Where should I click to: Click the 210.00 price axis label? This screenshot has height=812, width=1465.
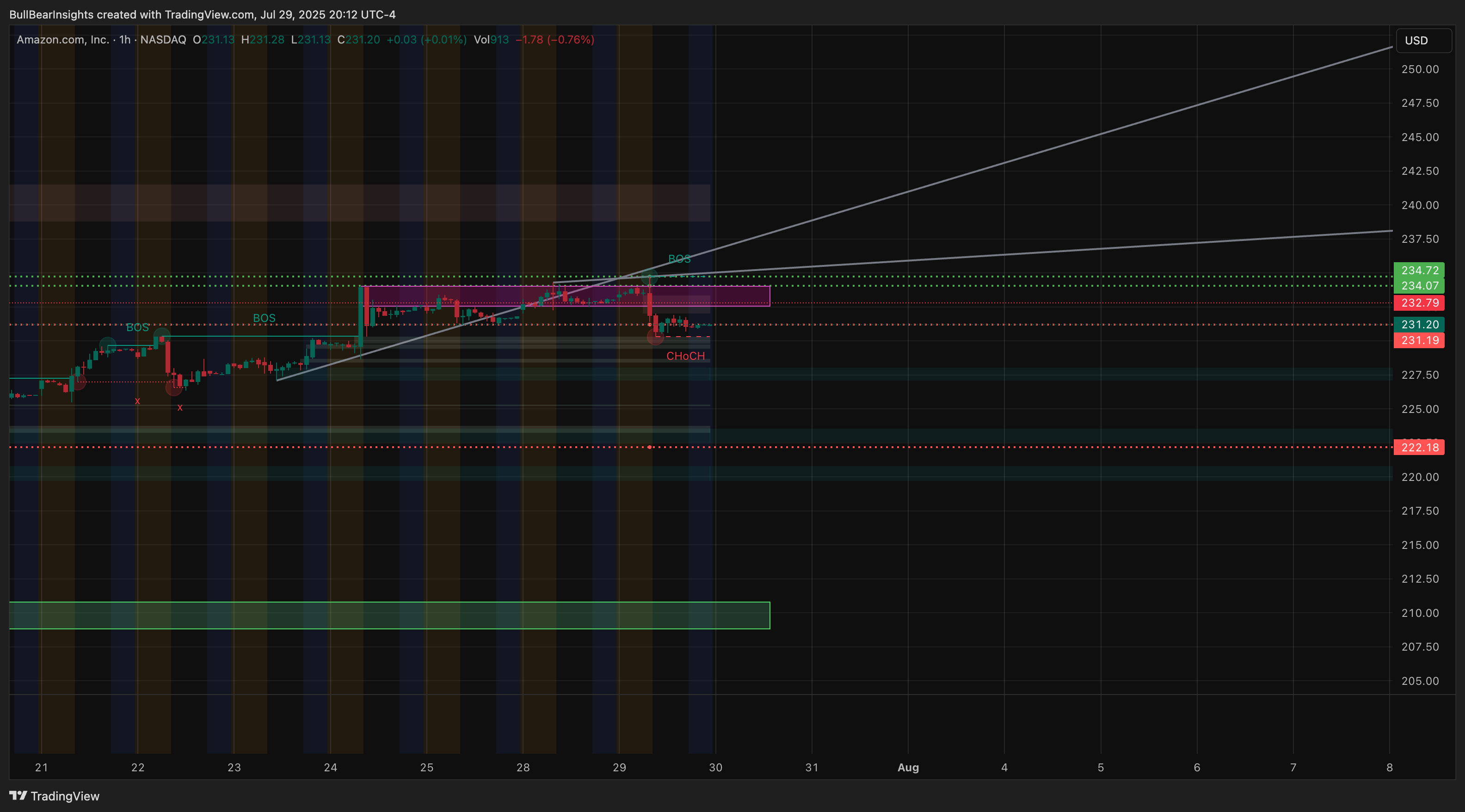point(1420,613)
